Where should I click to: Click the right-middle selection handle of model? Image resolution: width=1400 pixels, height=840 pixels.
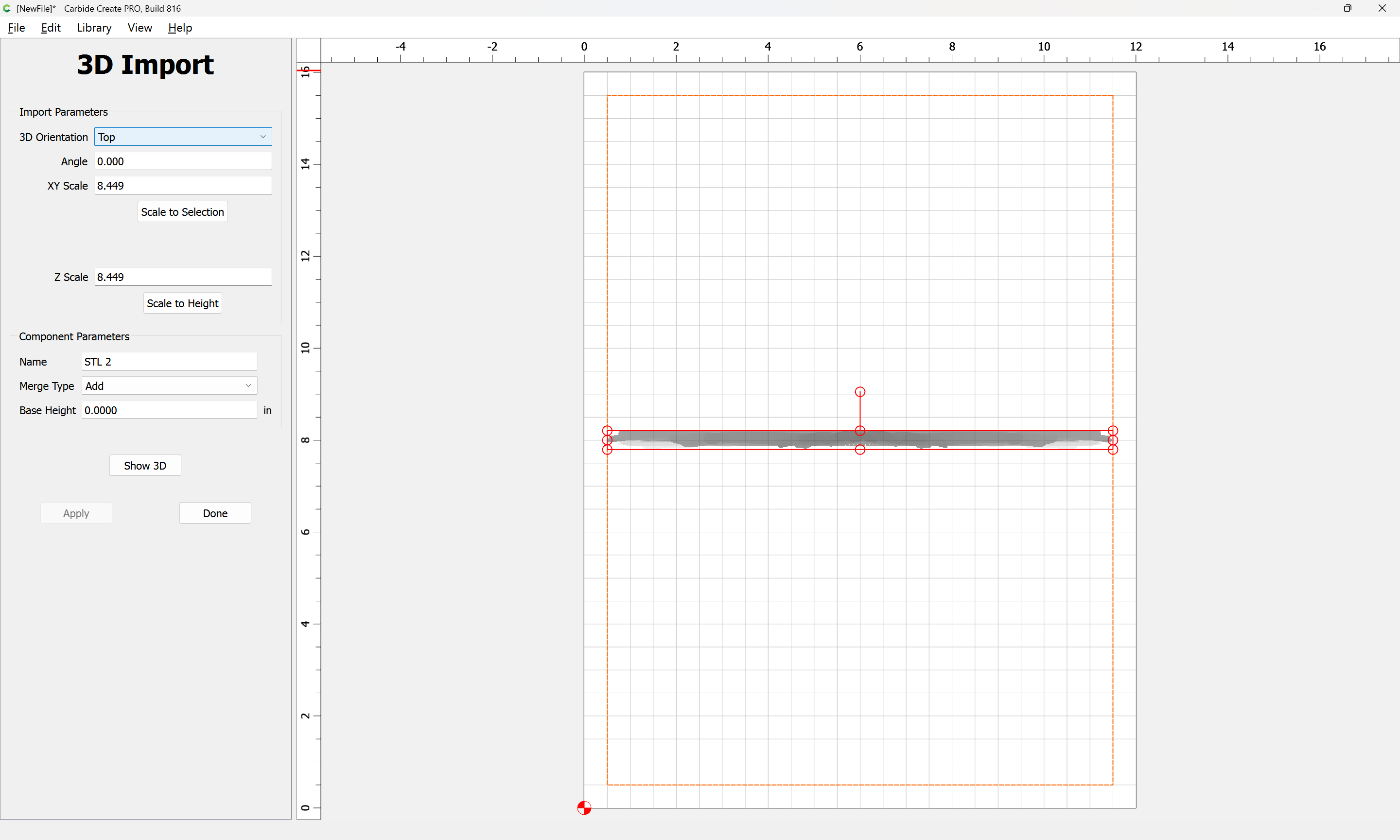1113,440
